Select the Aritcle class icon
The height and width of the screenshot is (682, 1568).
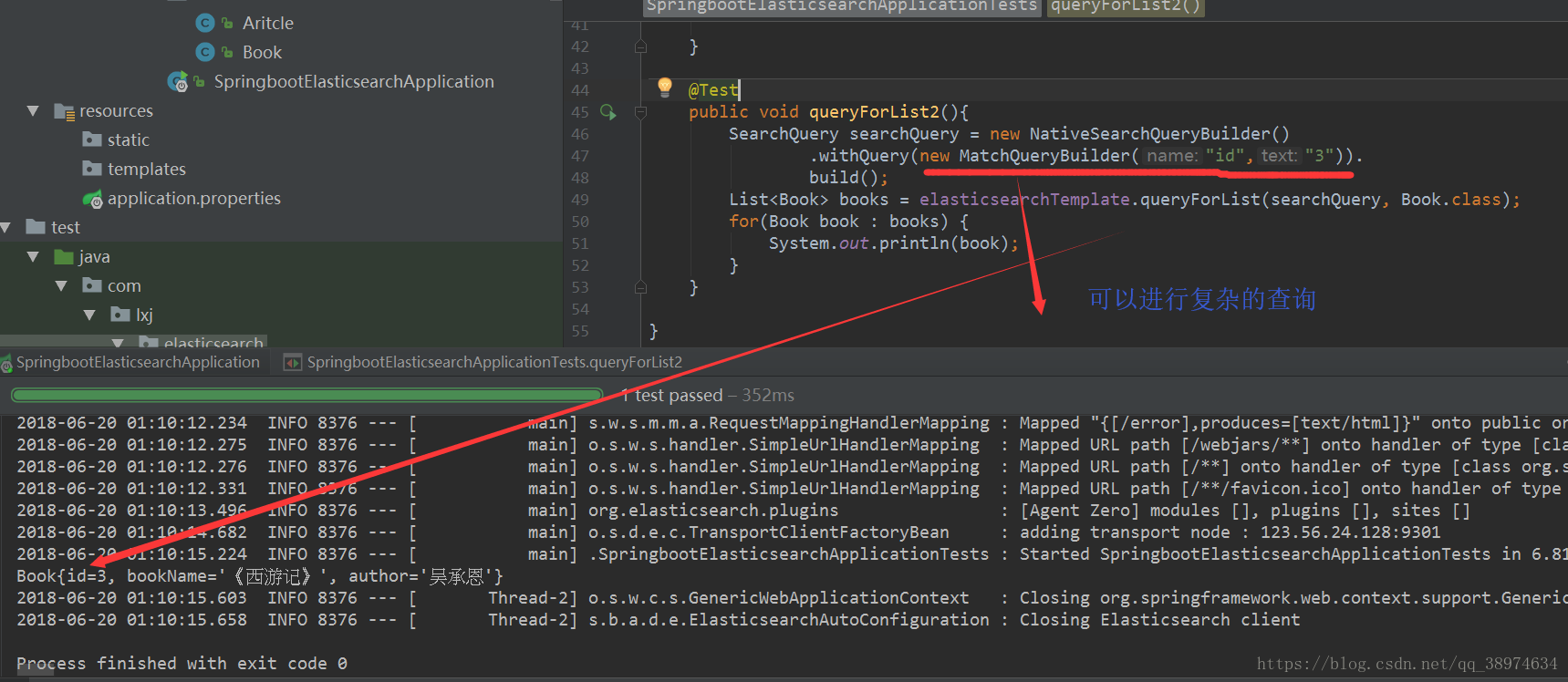[x=205, y=23]
